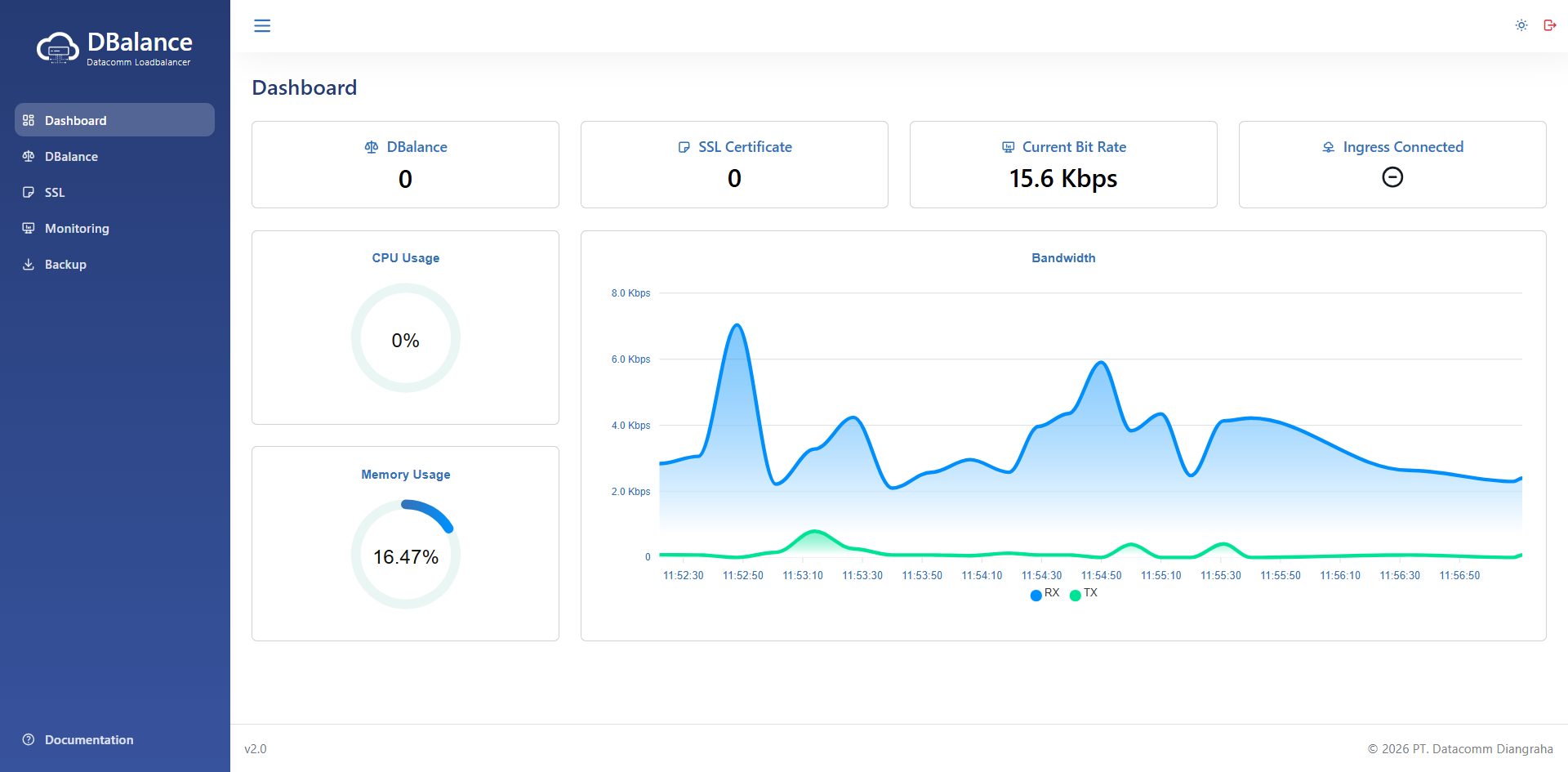Open the DBalance sidebar menu item

click(x=71, y=156)
